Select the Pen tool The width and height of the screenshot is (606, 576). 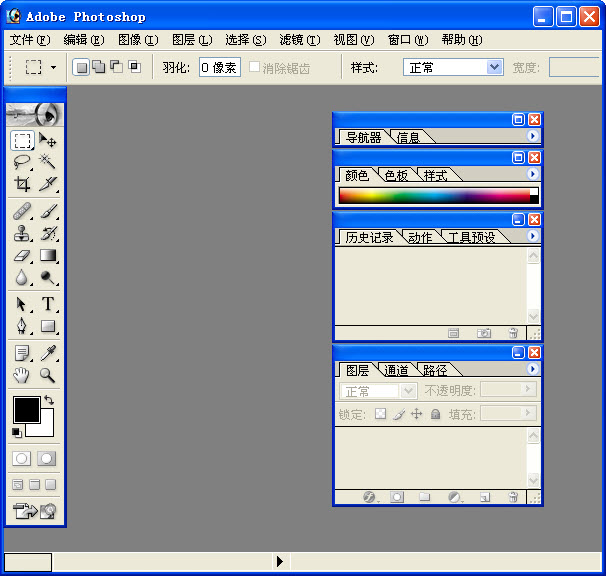(22, 326)
